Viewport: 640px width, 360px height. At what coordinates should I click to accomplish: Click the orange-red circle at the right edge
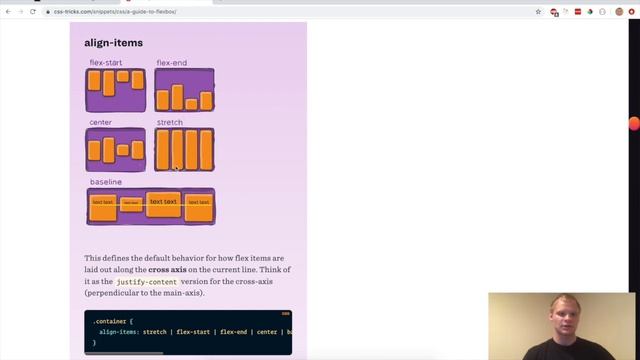[634, 124]
